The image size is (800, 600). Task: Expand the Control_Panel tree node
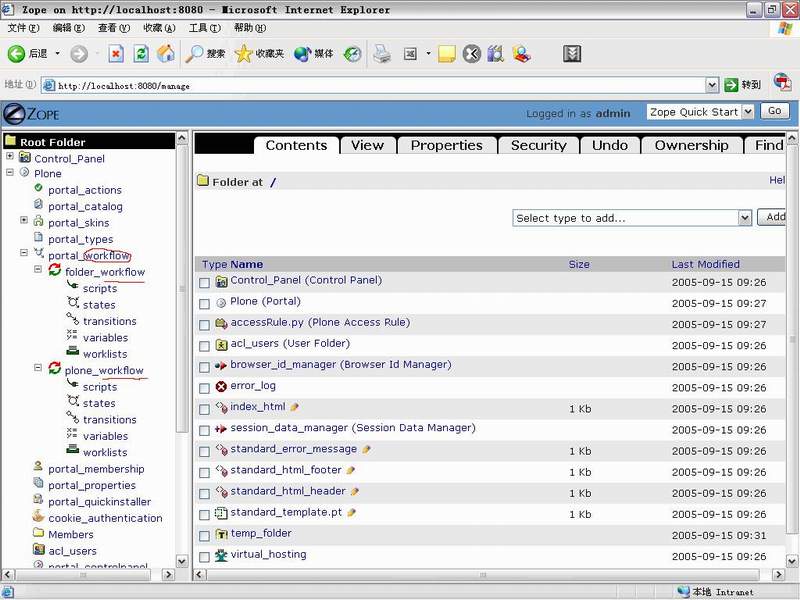[10, 156]
